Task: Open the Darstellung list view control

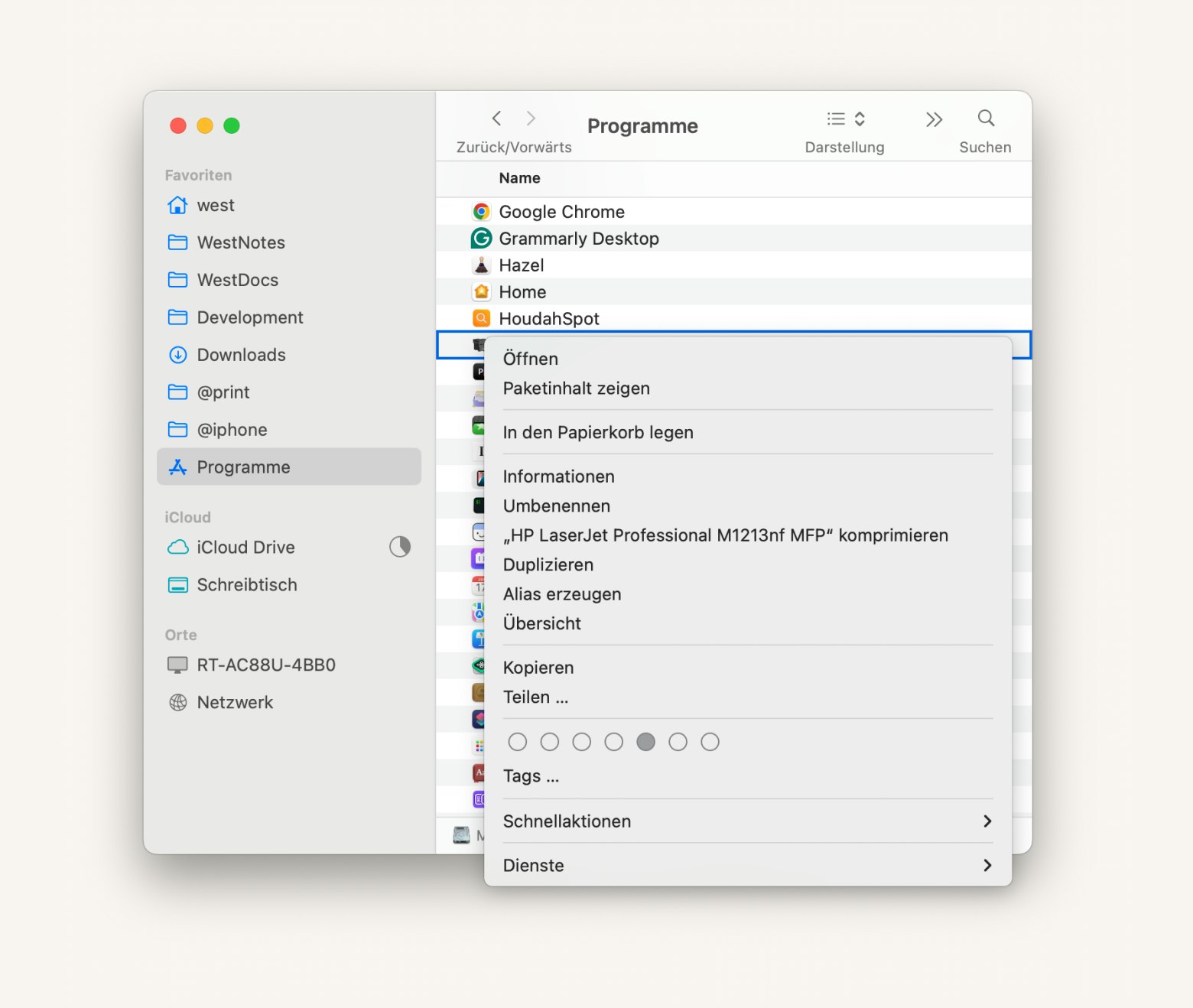Action: [845, 119]
